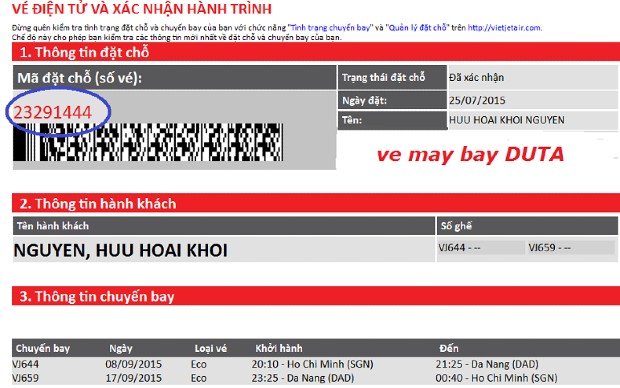Click departure '23:25 - Da Nang (DAD)'
This screenshot has width=620, height=388.
click(x=302, y=378)
